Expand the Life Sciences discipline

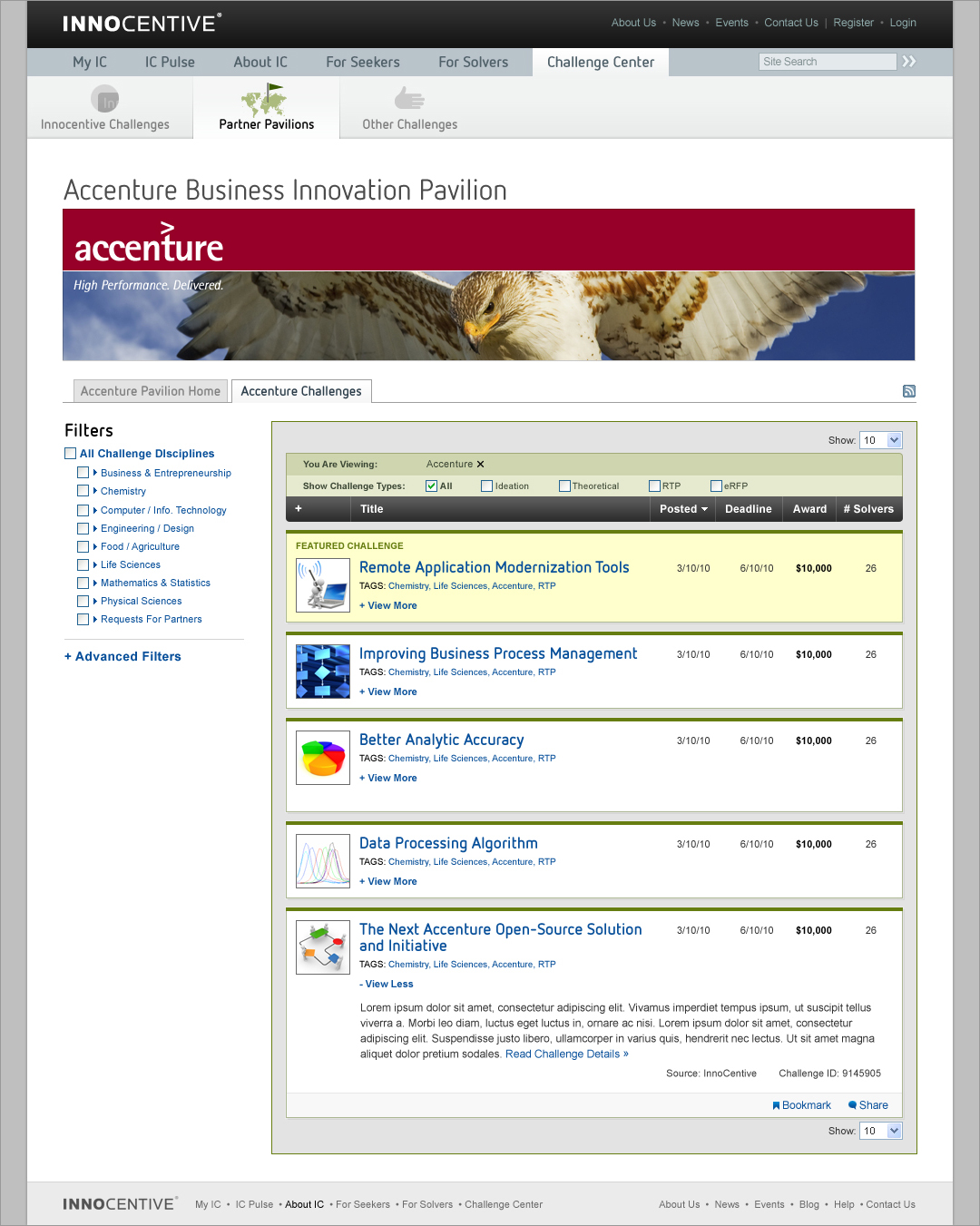(95, 564)
